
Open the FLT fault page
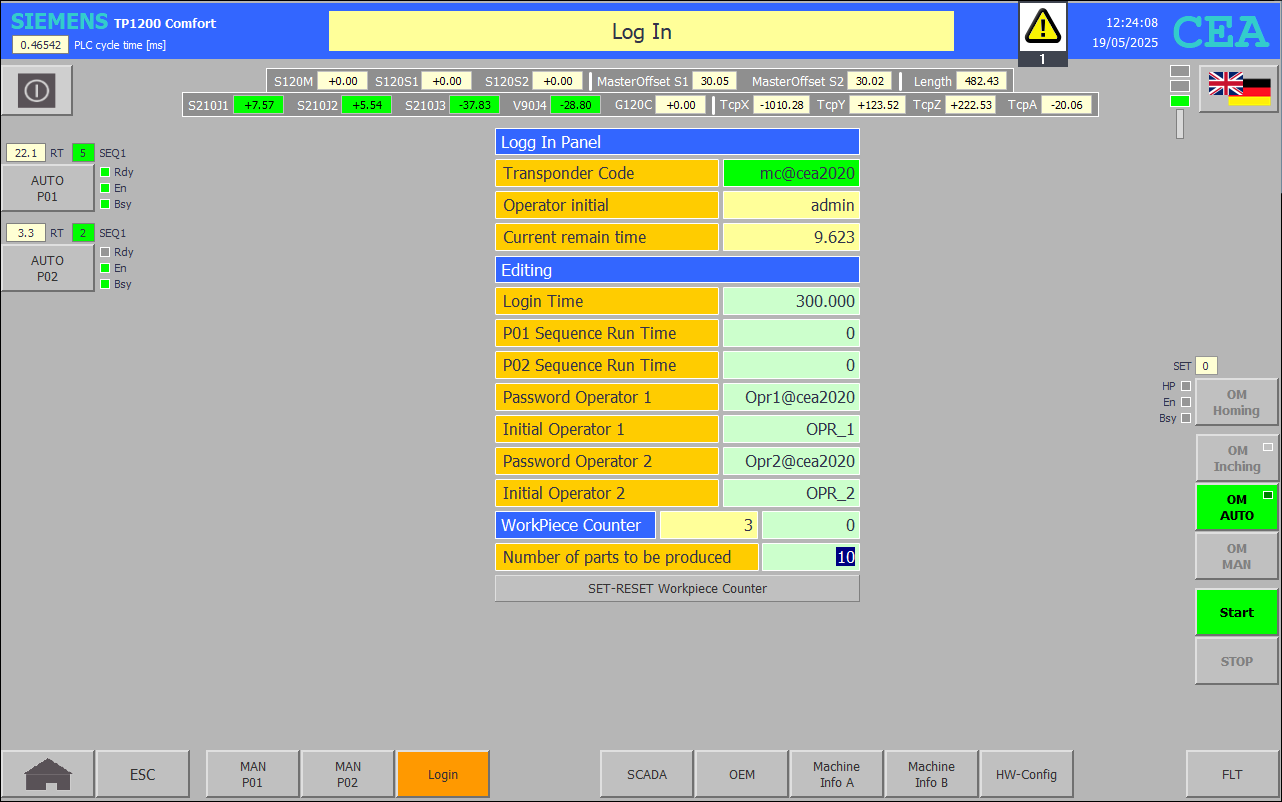1232,774
